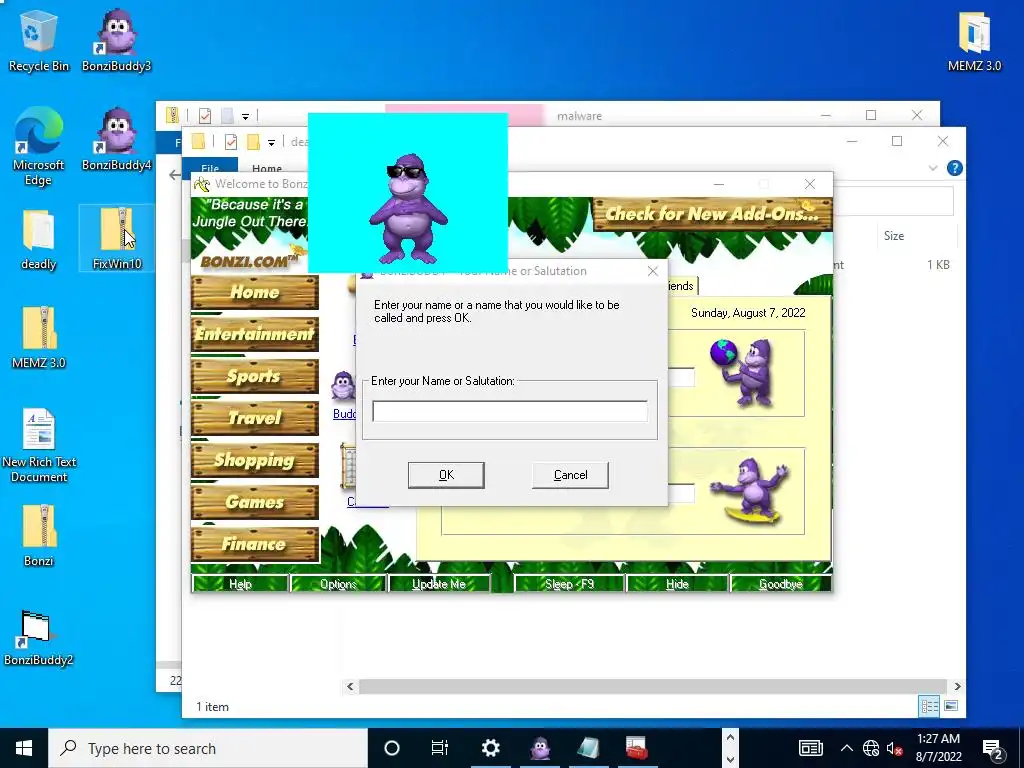
Task: Open the Sports section
Action: click(x=255, y=376)
